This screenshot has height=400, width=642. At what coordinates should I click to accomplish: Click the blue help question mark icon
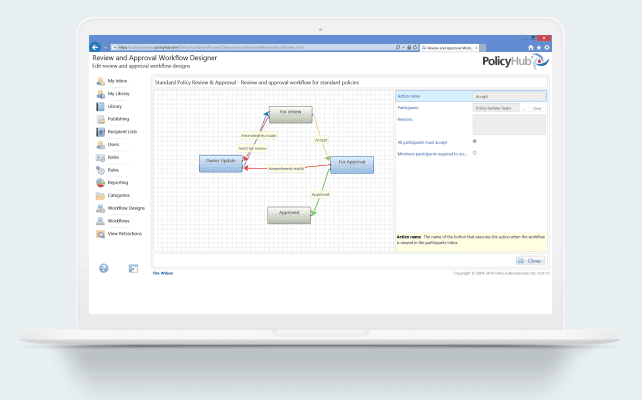click(103, 268)
